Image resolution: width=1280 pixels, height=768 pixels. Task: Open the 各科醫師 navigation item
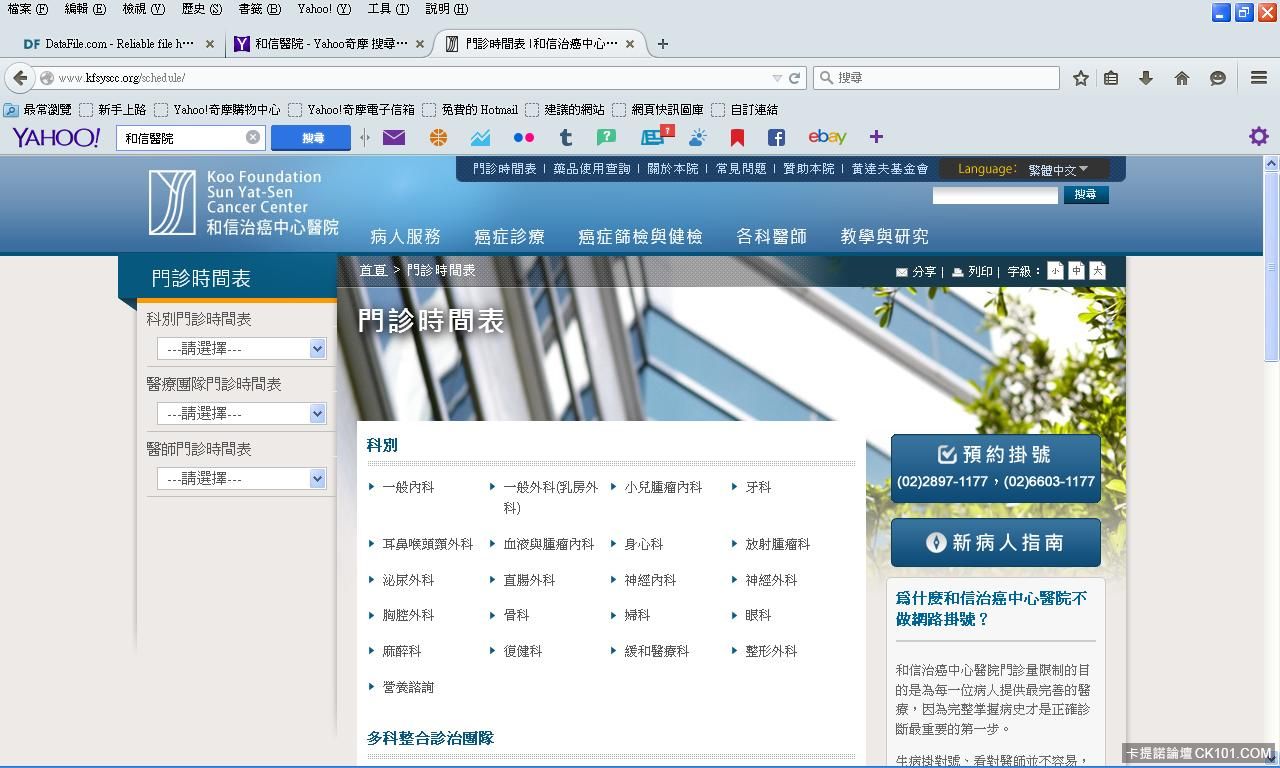click(x=771, y=237)
